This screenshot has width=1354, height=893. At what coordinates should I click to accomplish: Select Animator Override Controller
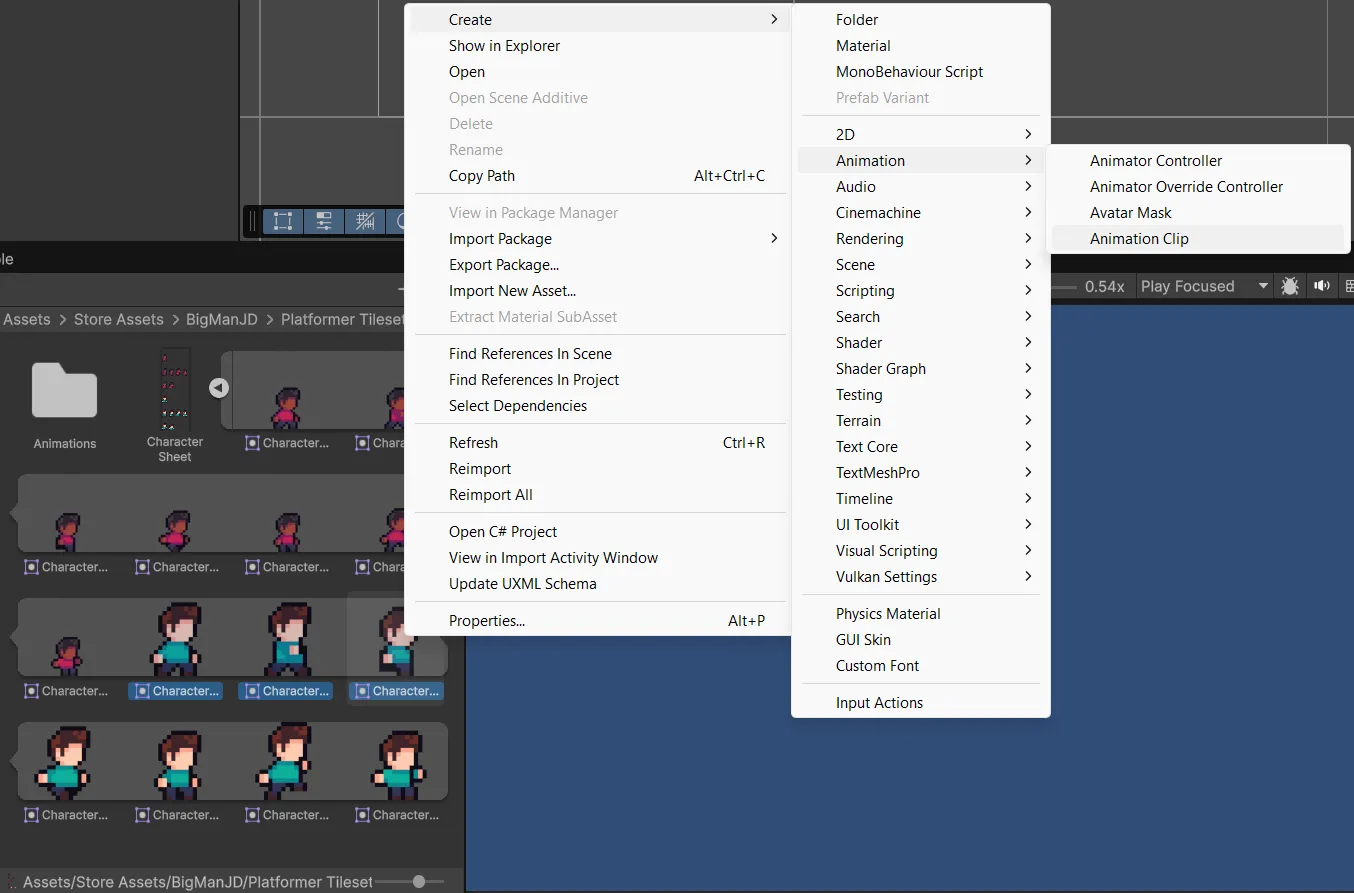point(1197,187)
